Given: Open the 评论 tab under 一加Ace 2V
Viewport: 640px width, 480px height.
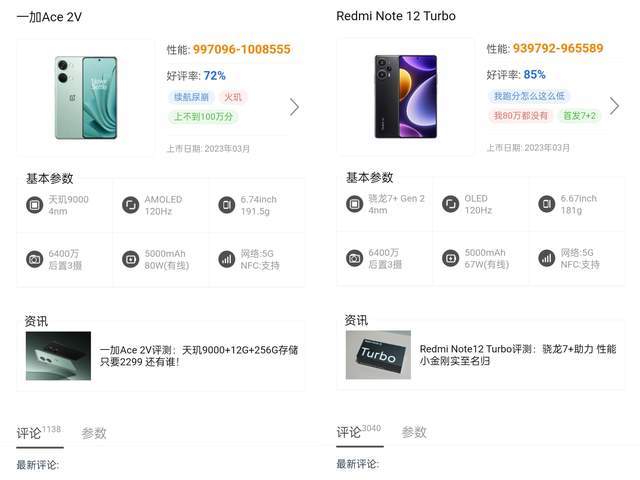Looking at the screenshot, I should (x=39, y=433).
